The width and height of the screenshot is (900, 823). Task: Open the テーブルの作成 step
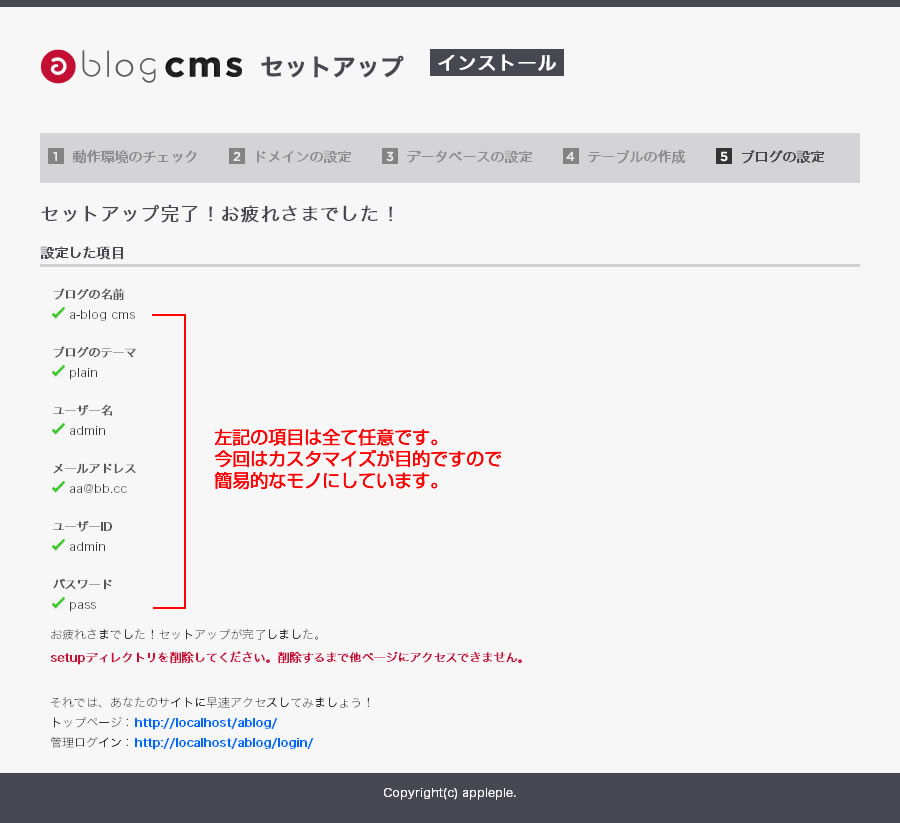coord(636,157)
